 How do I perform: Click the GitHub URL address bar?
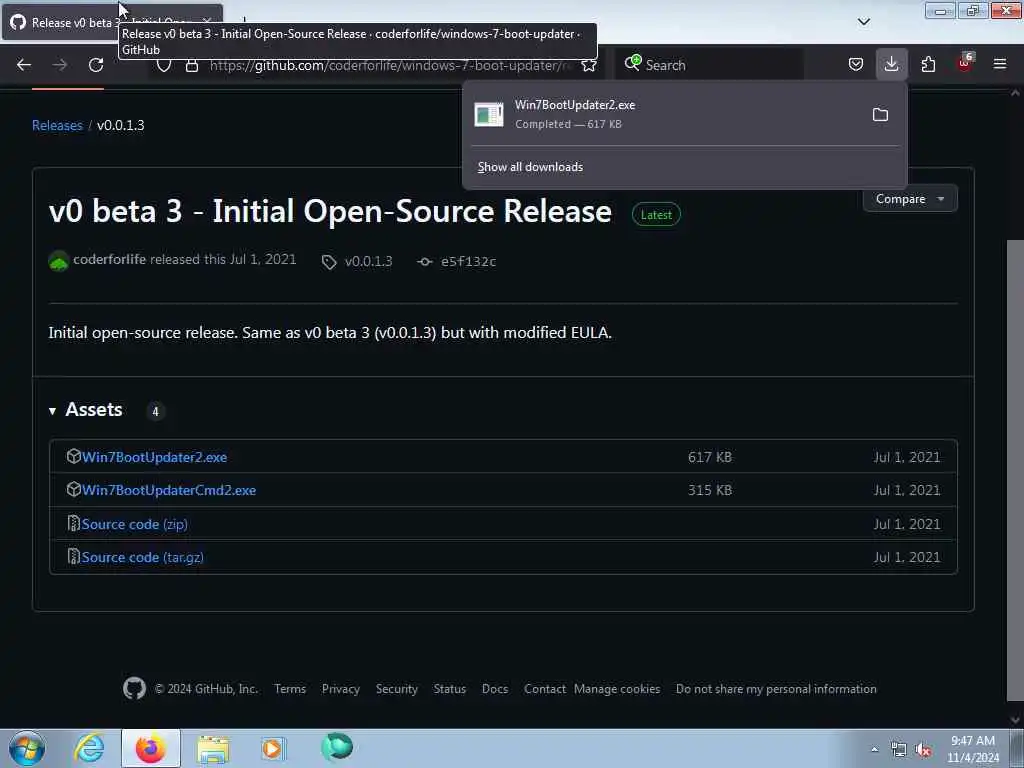[390, 65]
